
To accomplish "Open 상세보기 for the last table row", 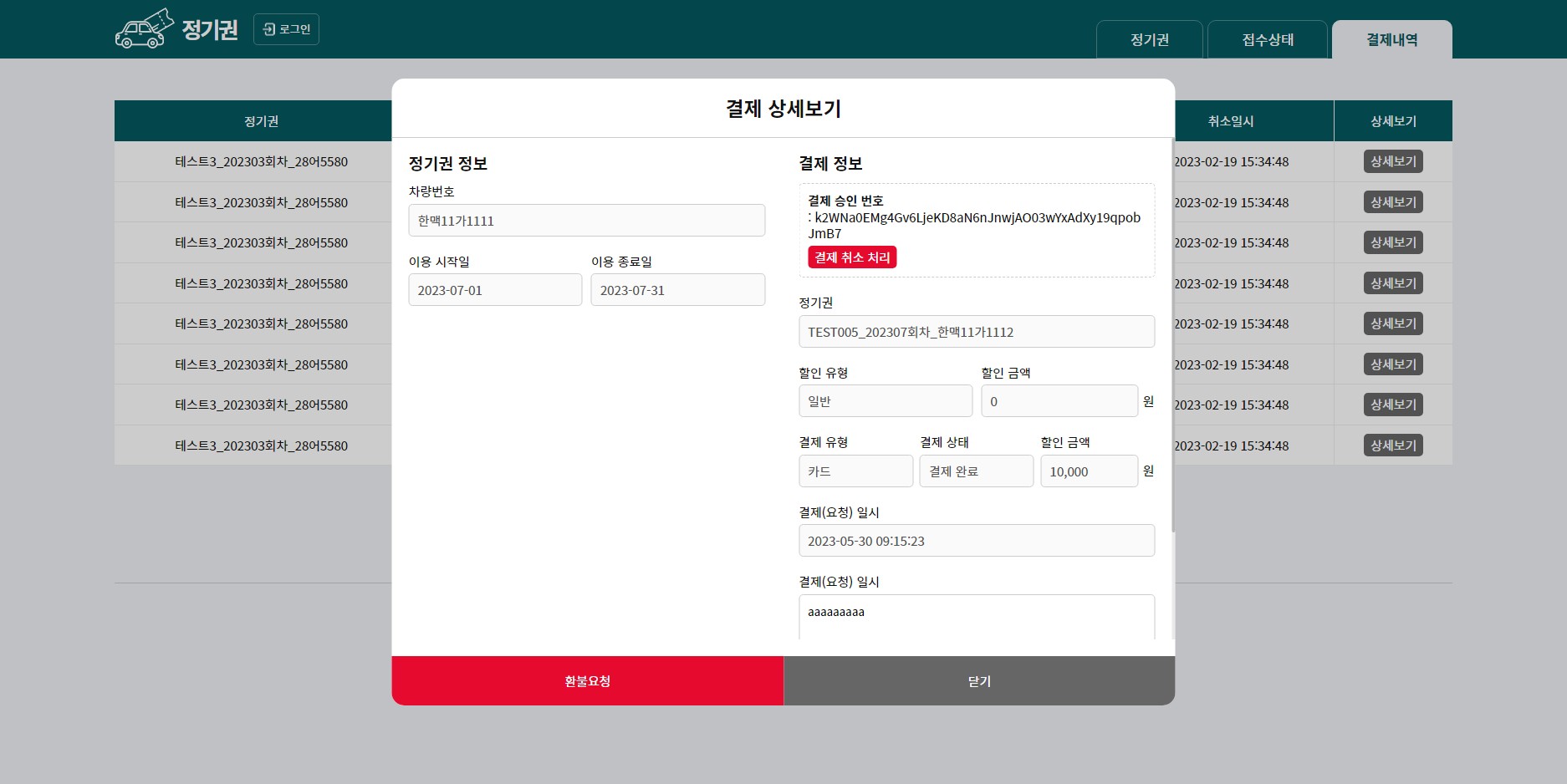I will (x=1392, y=445).
